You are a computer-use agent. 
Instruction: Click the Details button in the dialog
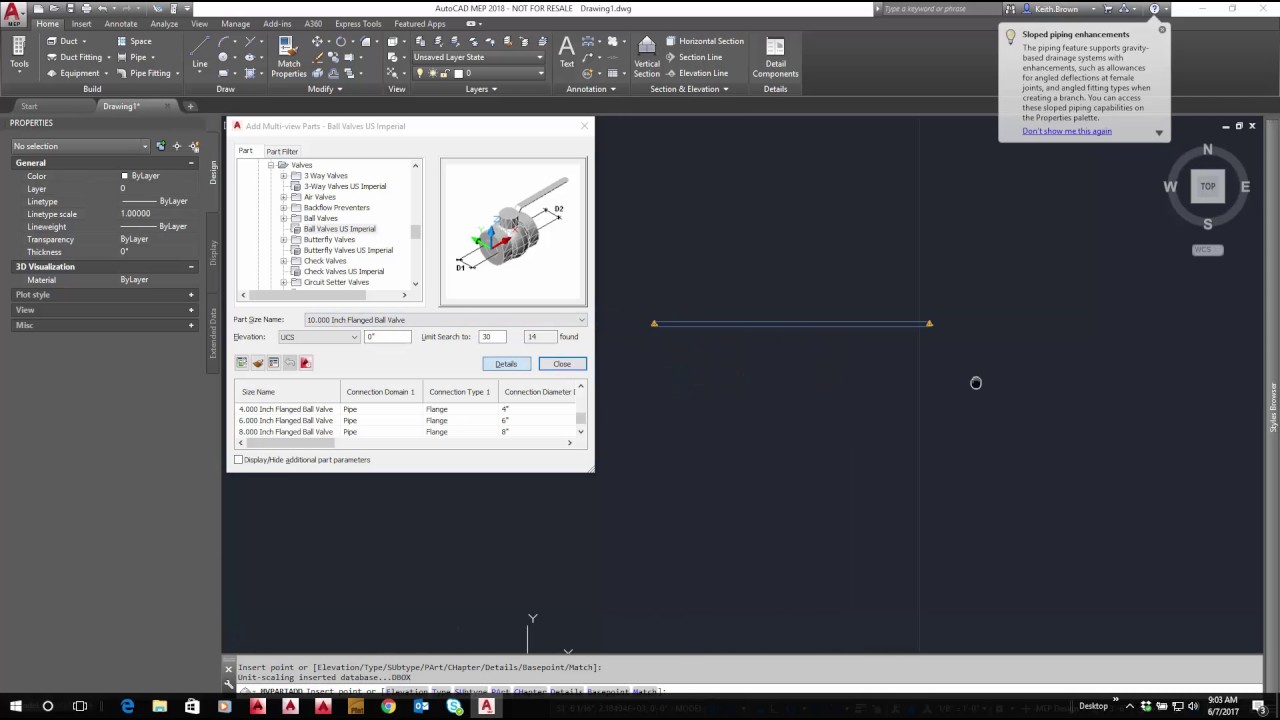click(506, 364)
